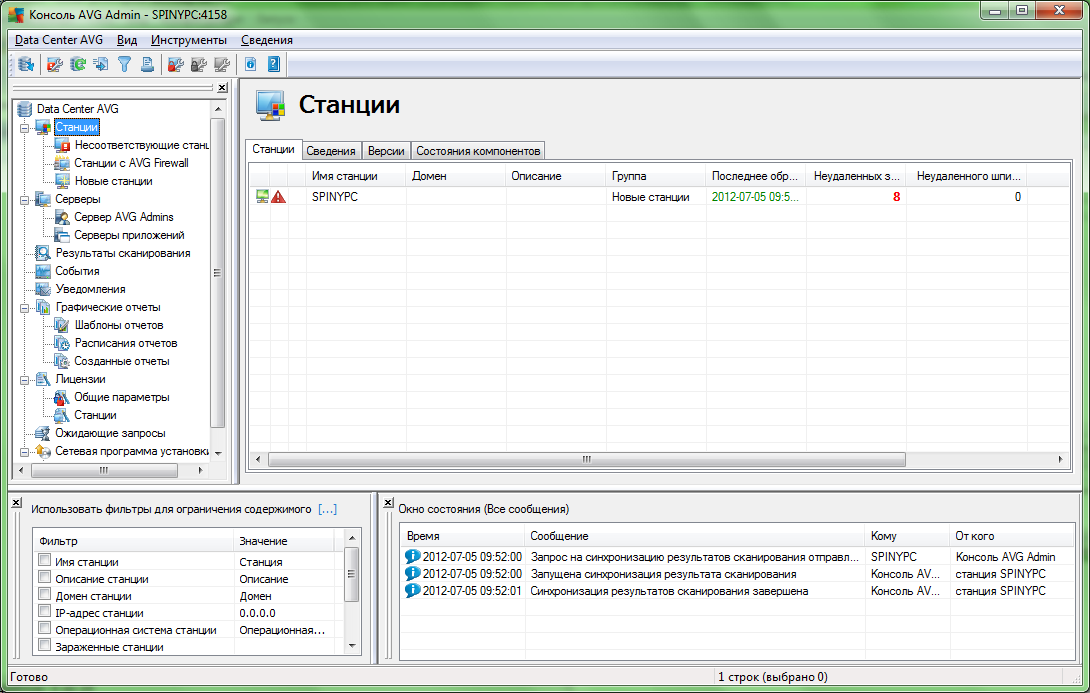Click the Новые станции tree icon
The image size is (1090, 693).
tap(63, 181)
